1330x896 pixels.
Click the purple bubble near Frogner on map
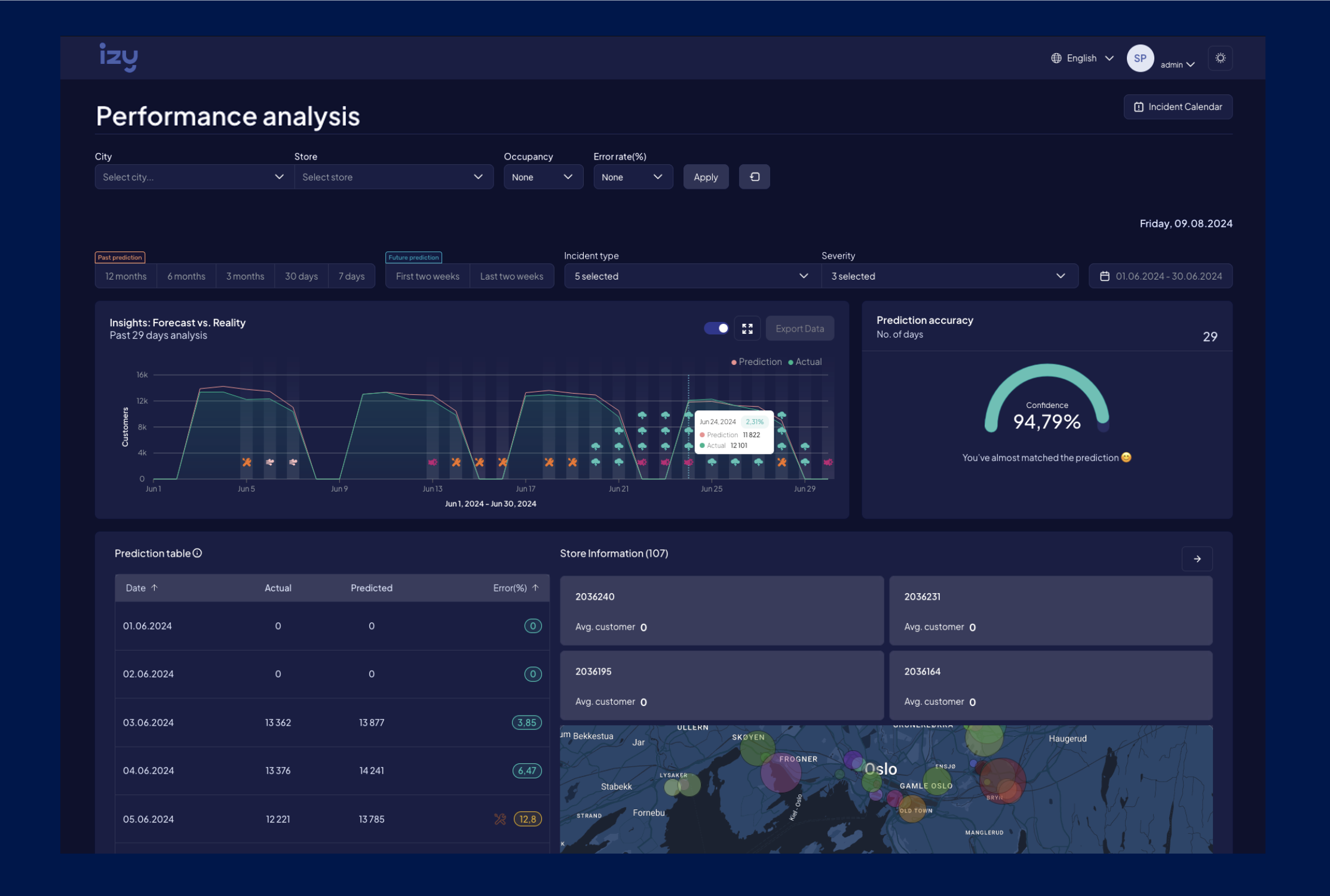780,772
